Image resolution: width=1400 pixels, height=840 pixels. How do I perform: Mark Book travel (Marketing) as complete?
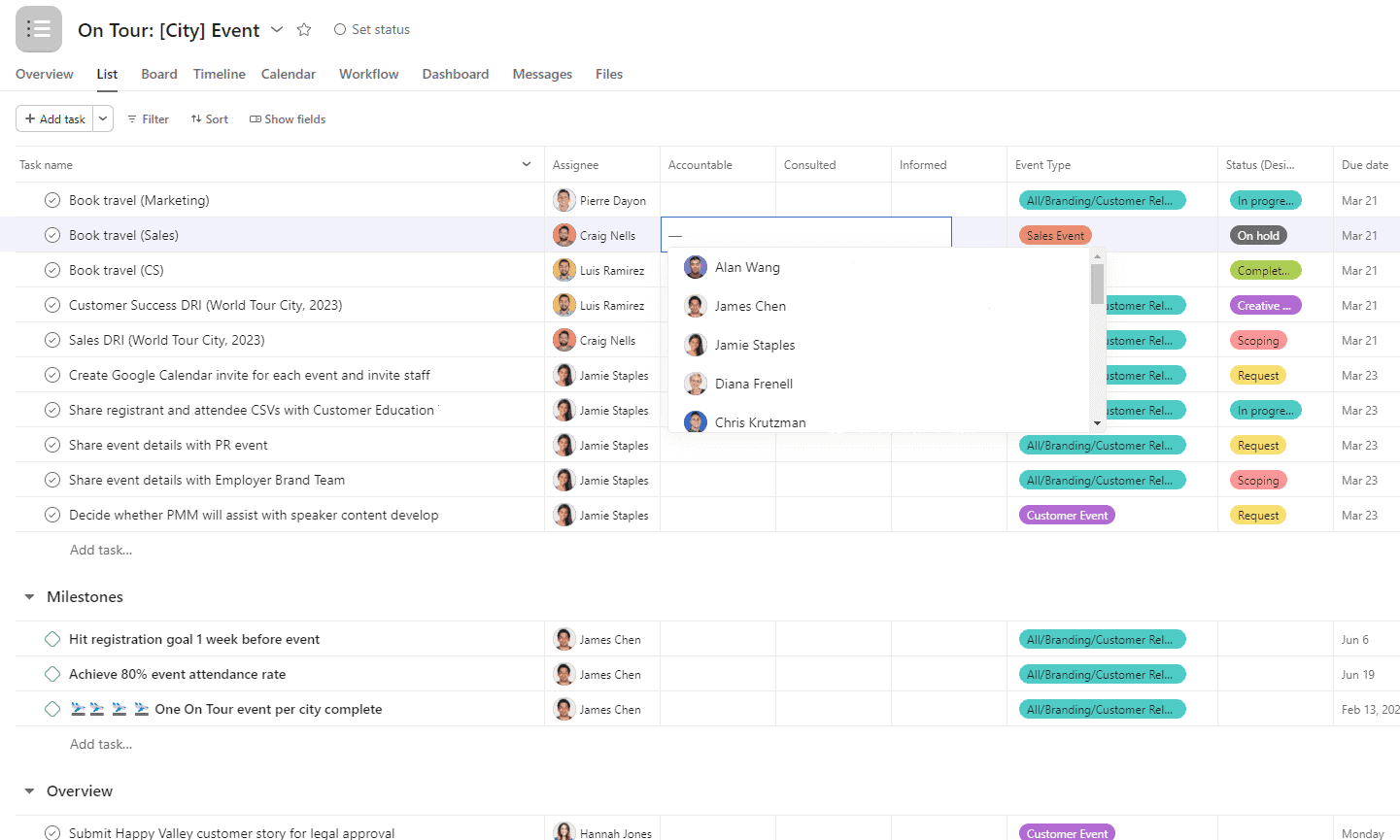click(x=52, y=201)
